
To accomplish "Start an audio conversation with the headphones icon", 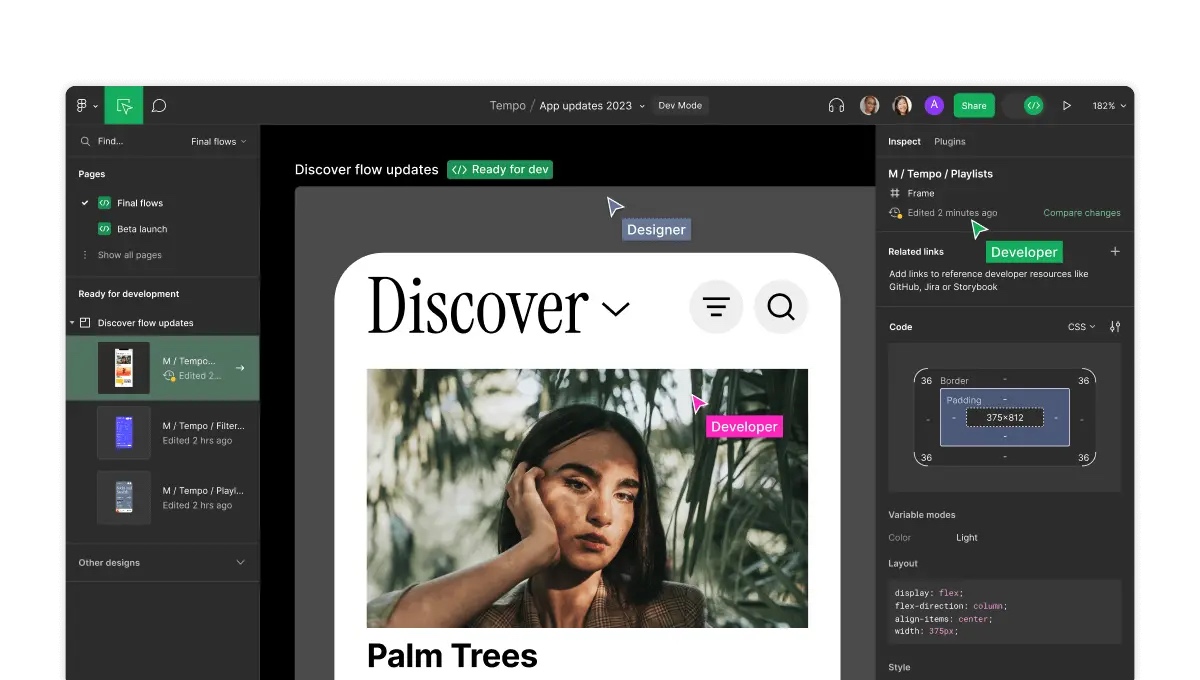I will click(x=836, y=105).
